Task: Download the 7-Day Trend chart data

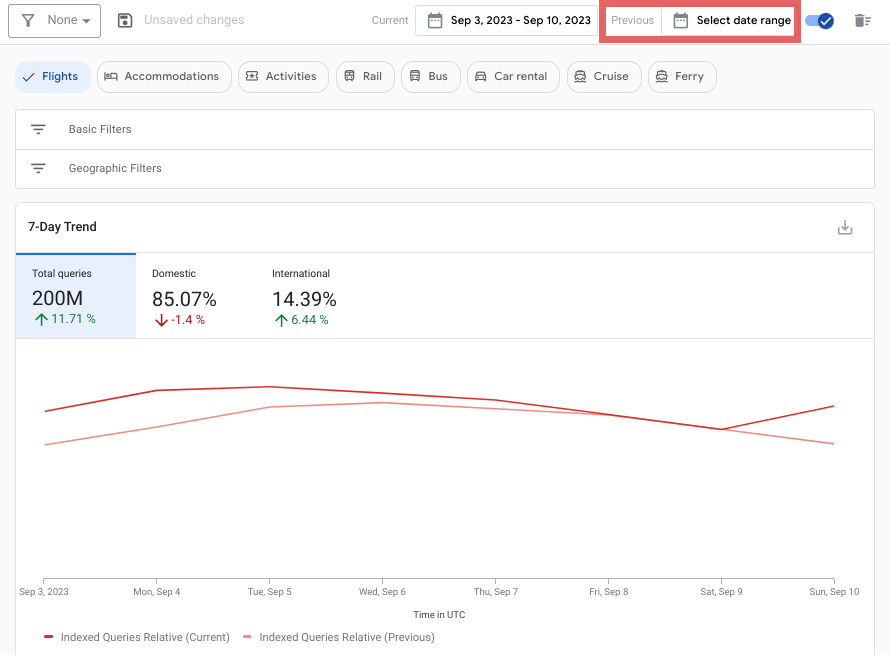Action: point(845,227)
